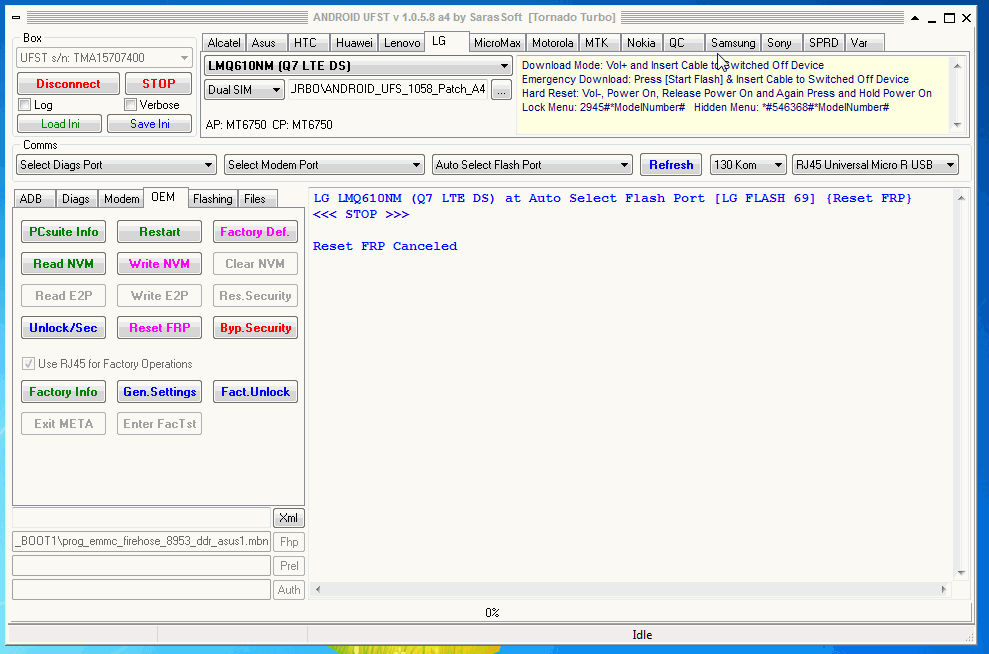
Task: Click the PCsuite Info button
Action: [64, 232]
